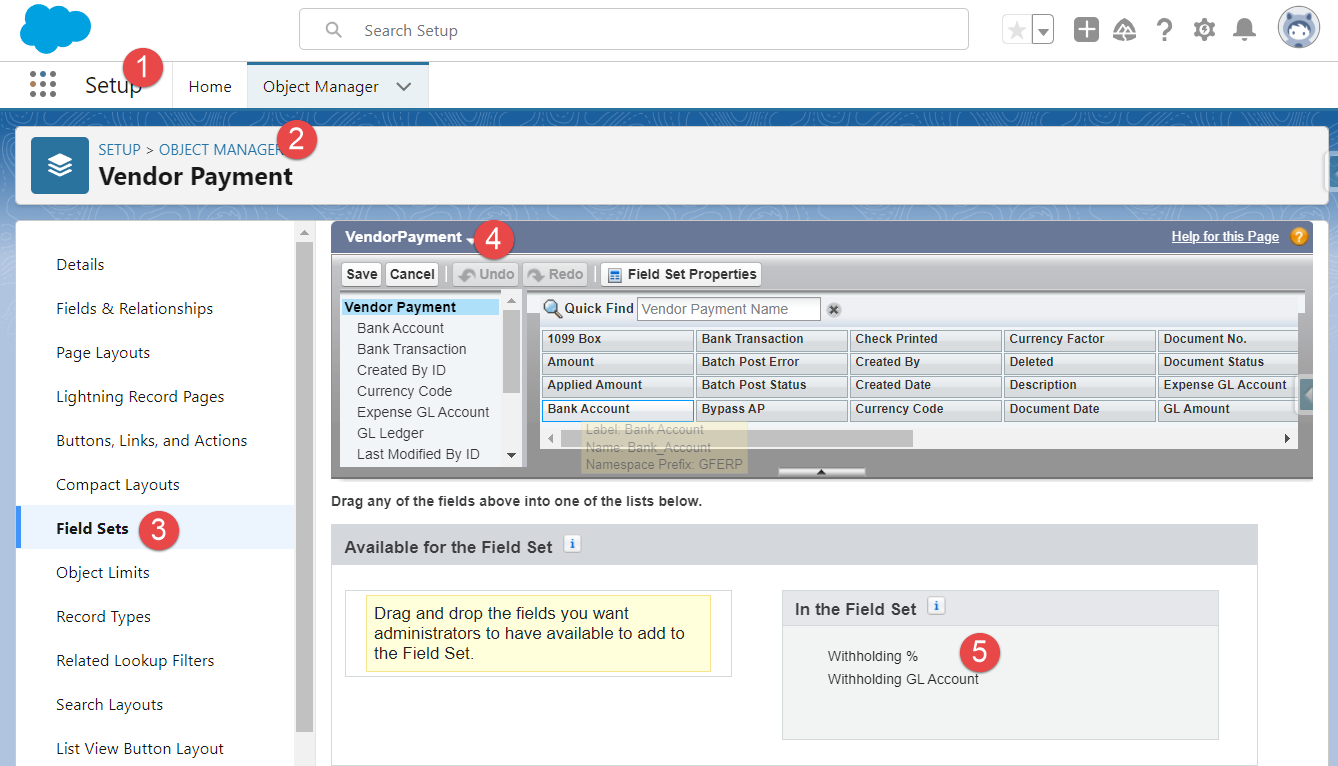Open Compact Layouts
This screenshot has height=766, width=1338.
[118, 485]
